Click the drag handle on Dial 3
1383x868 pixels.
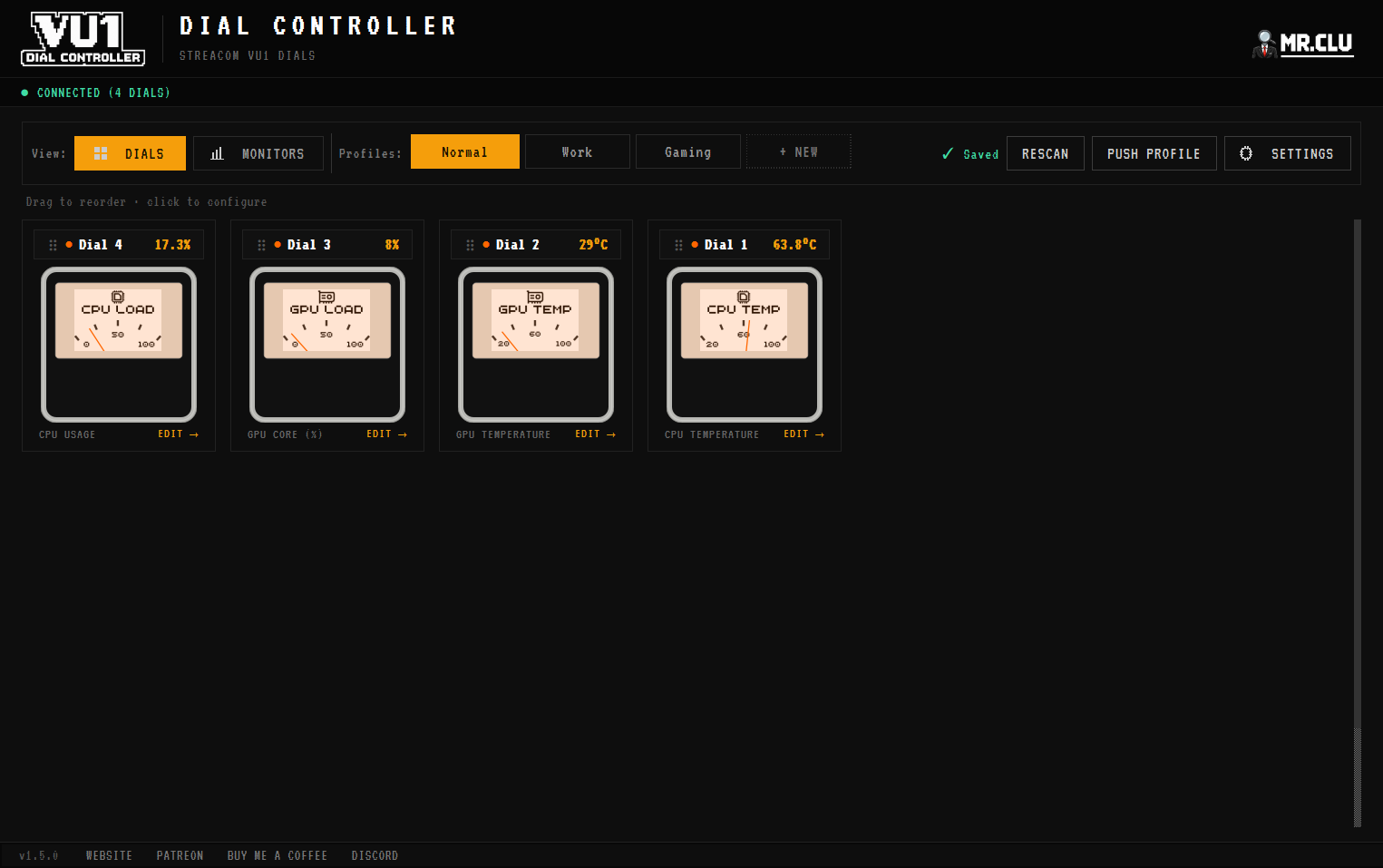261,245
